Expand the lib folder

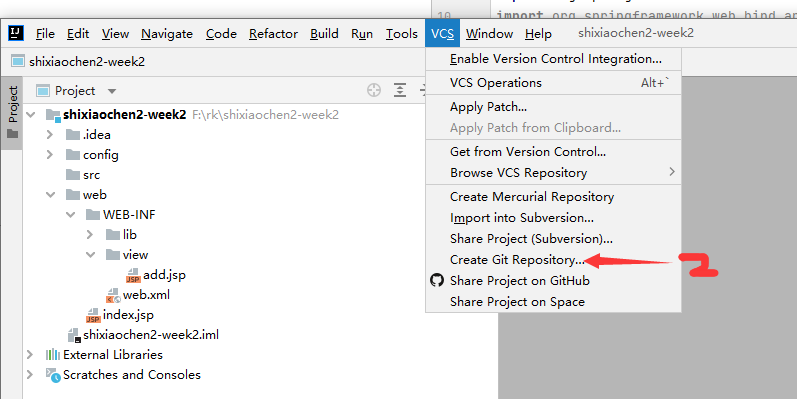(x=90, y=234)
